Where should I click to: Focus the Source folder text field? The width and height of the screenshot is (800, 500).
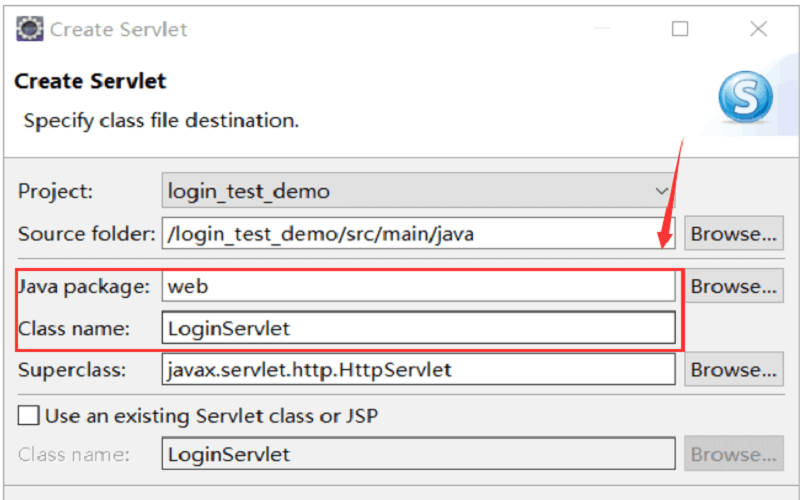(x=418, y=234)
